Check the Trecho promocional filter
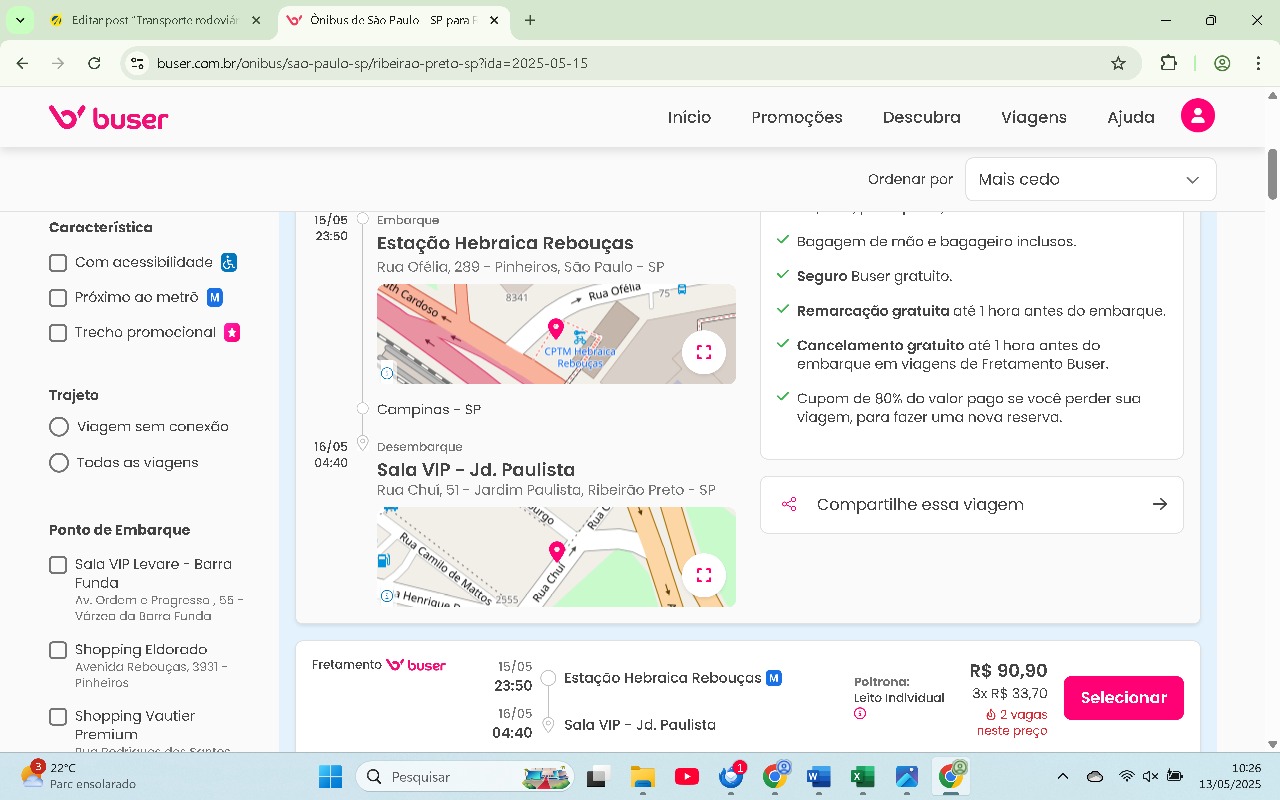Screen dimensions: 1280x800 click(x=58, y=333)
